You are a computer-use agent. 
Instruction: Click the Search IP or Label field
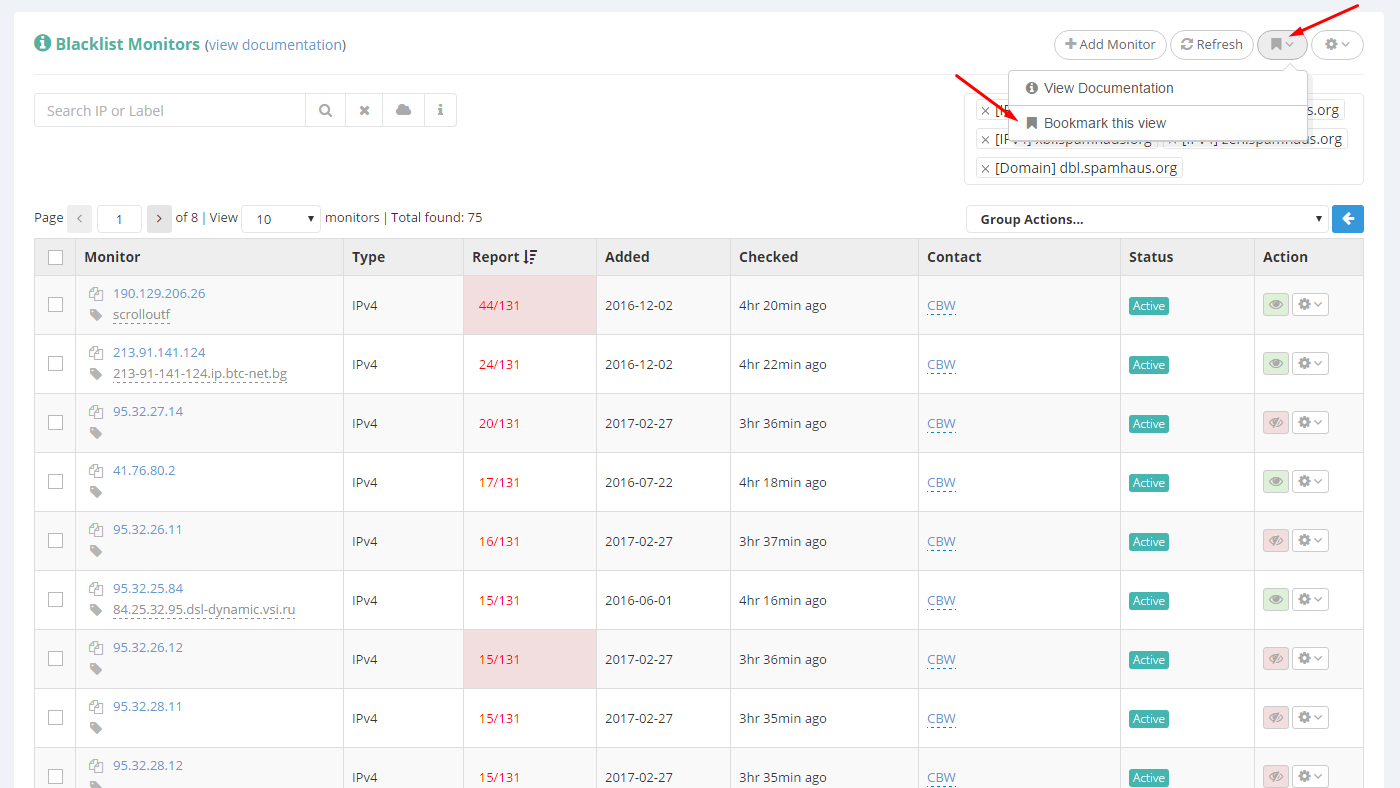coord(170,110)
